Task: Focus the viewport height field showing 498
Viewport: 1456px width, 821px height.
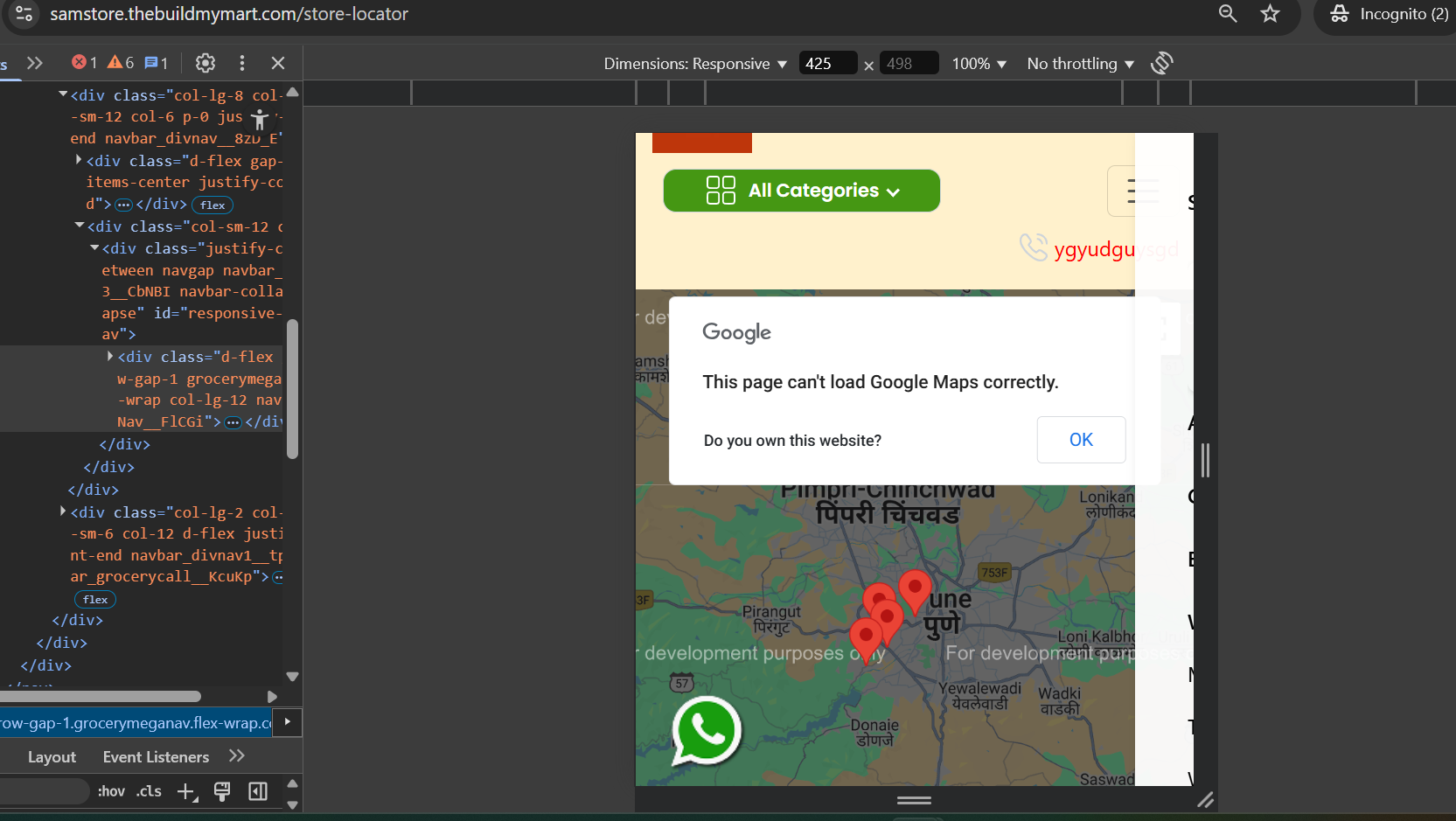Action: (x=909, y=64)
